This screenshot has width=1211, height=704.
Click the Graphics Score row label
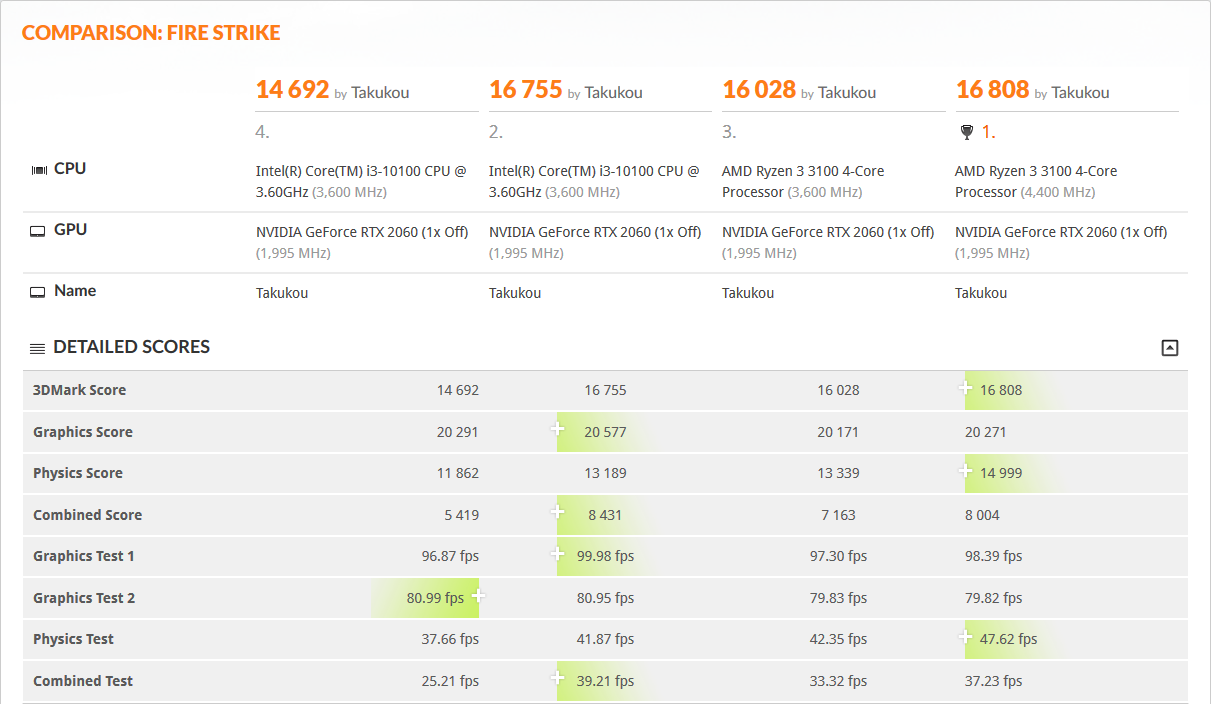click(x=83, y=432)
